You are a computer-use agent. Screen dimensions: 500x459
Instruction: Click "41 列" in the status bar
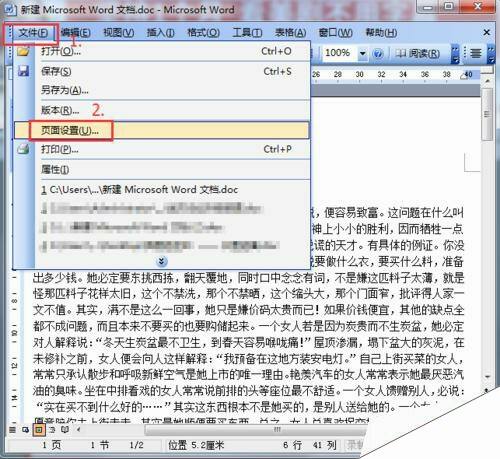[324, 445]
